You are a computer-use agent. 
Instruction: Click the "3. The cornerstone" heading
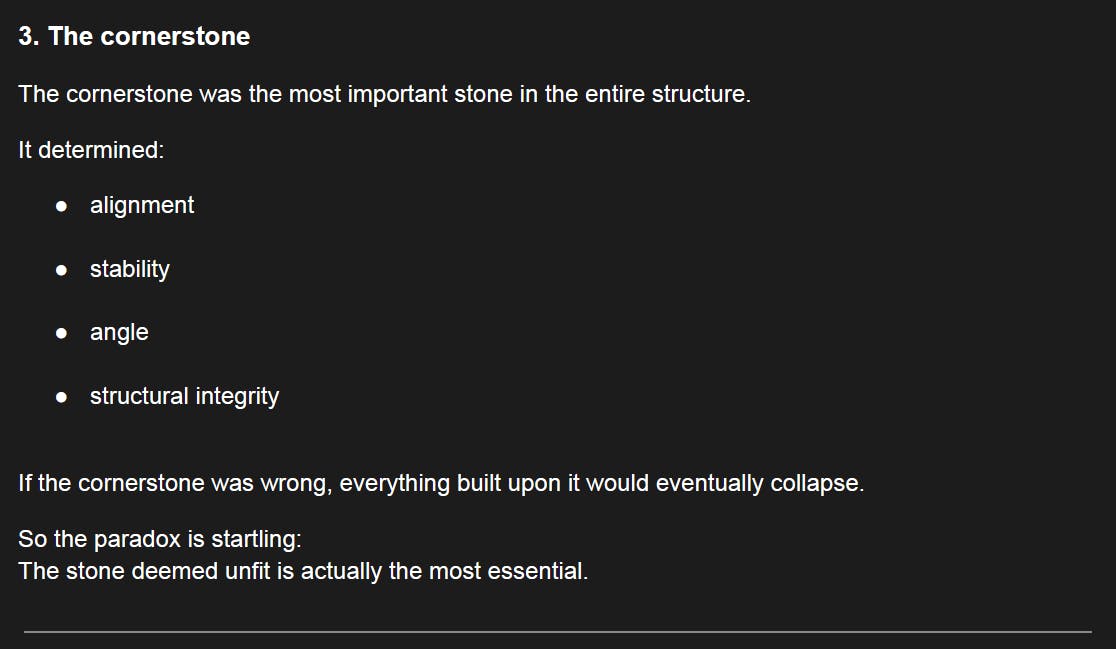tap(134, 36)
